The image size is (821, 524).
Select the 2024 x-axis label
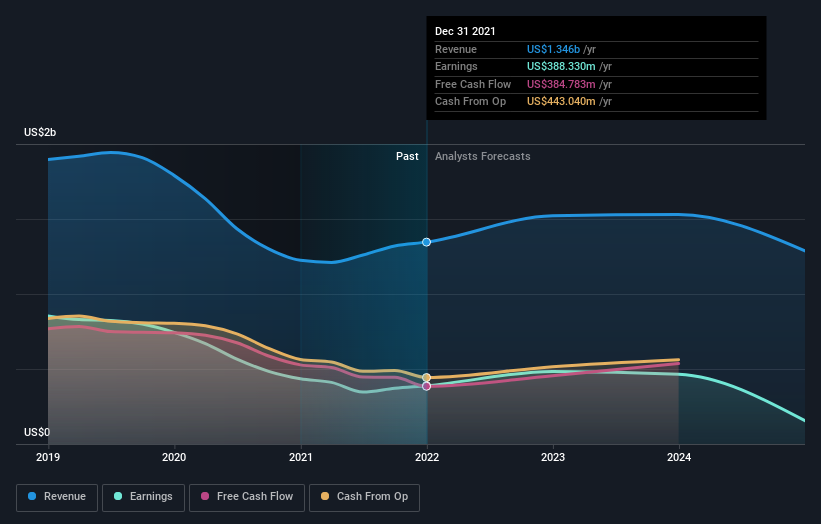(x=679, y=457)
